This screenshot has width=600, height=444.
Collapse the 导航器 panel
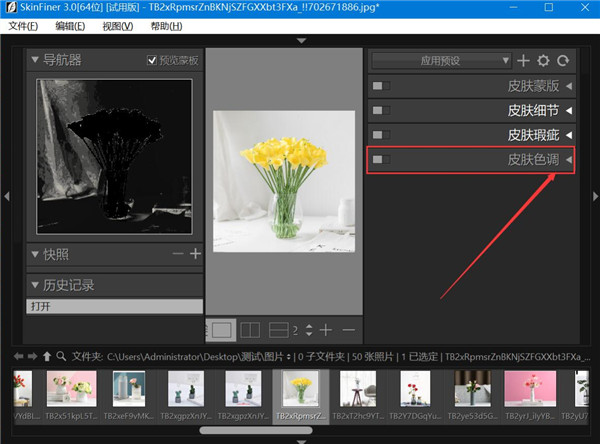[x=34, y=60]
